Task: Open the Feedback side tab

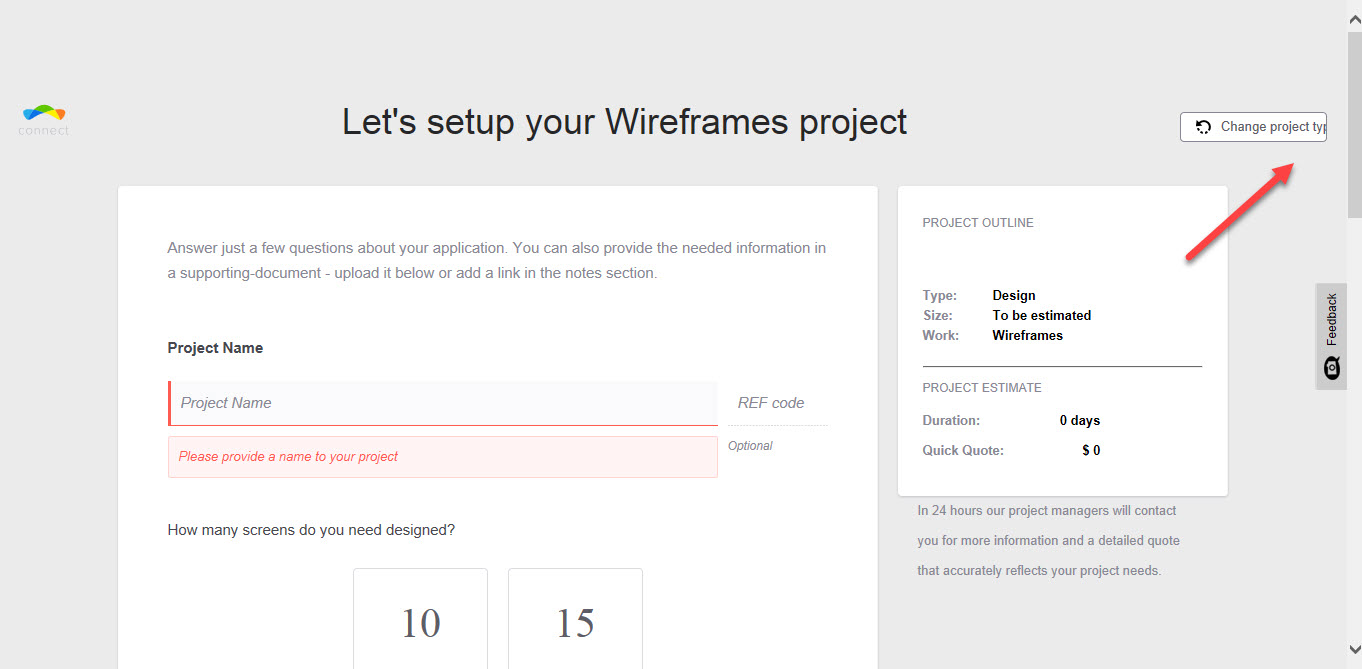Action: pyautogui.click(x=1331, y=336)
